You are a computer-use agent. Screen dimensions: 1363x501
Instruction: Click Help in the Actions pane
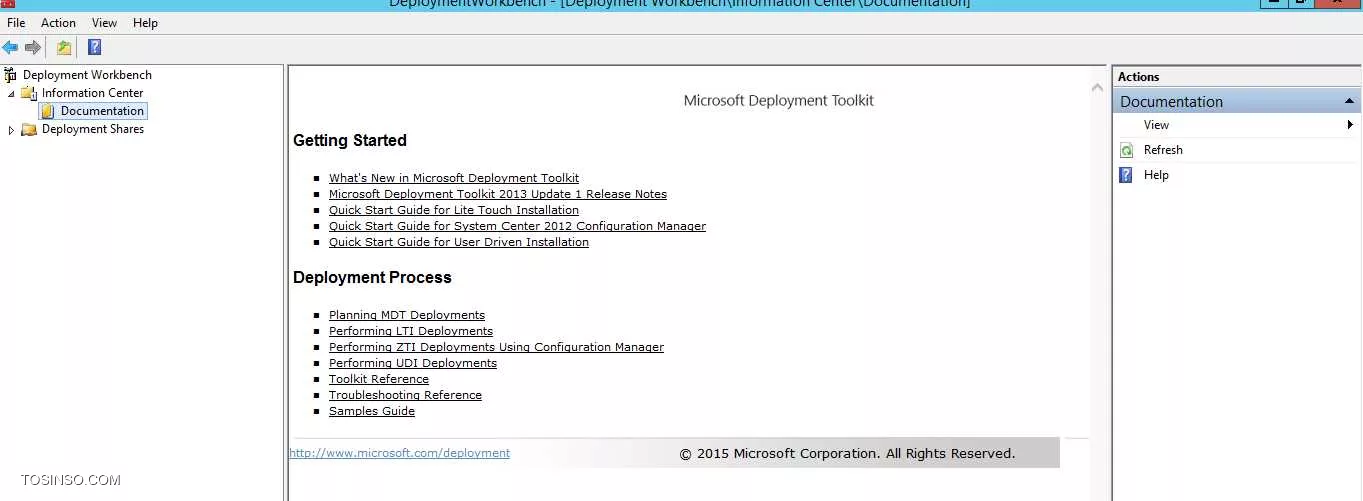1156,175
